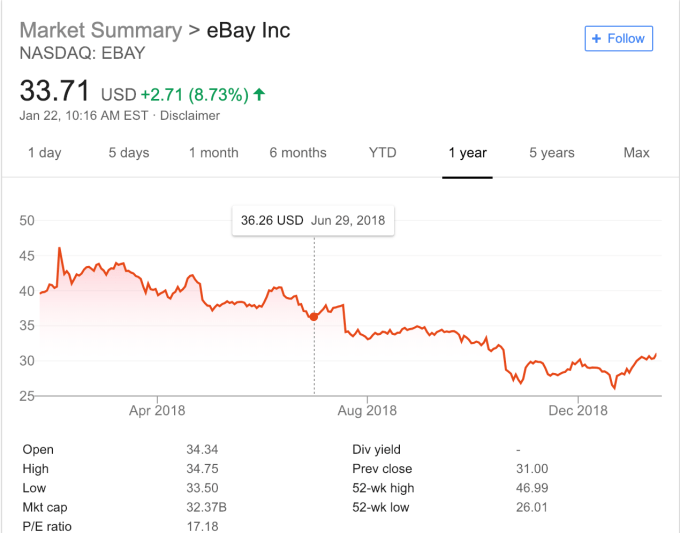Click the Apr 2018 axis label
680x533 pixels.
pyautogui.click(x=157, y=410)
